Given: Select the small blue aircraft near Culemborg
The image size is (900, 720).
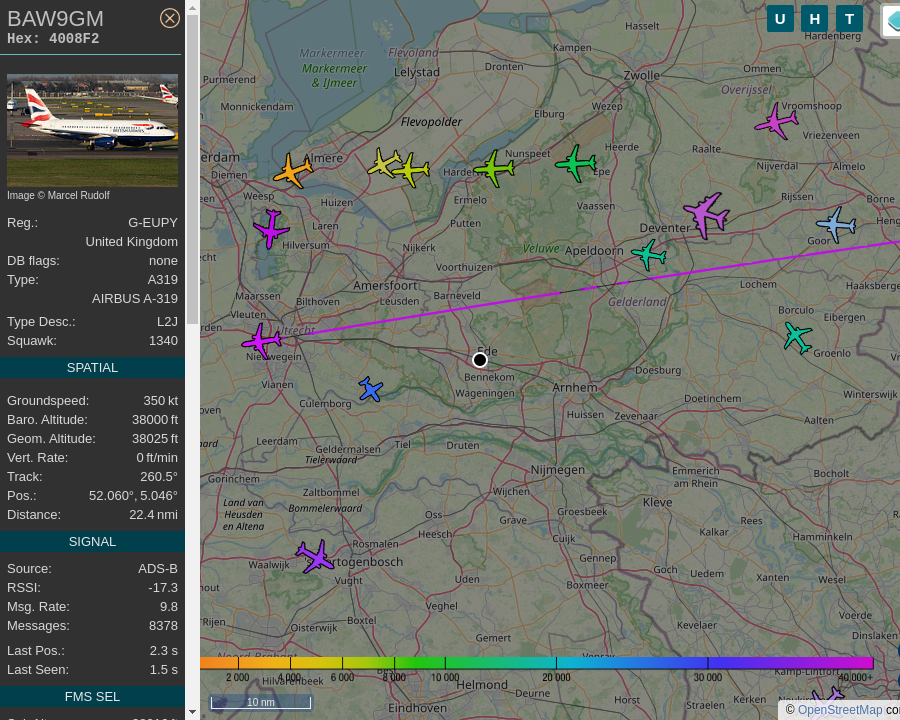Looking at the screenshot, I should coord(370,389).
